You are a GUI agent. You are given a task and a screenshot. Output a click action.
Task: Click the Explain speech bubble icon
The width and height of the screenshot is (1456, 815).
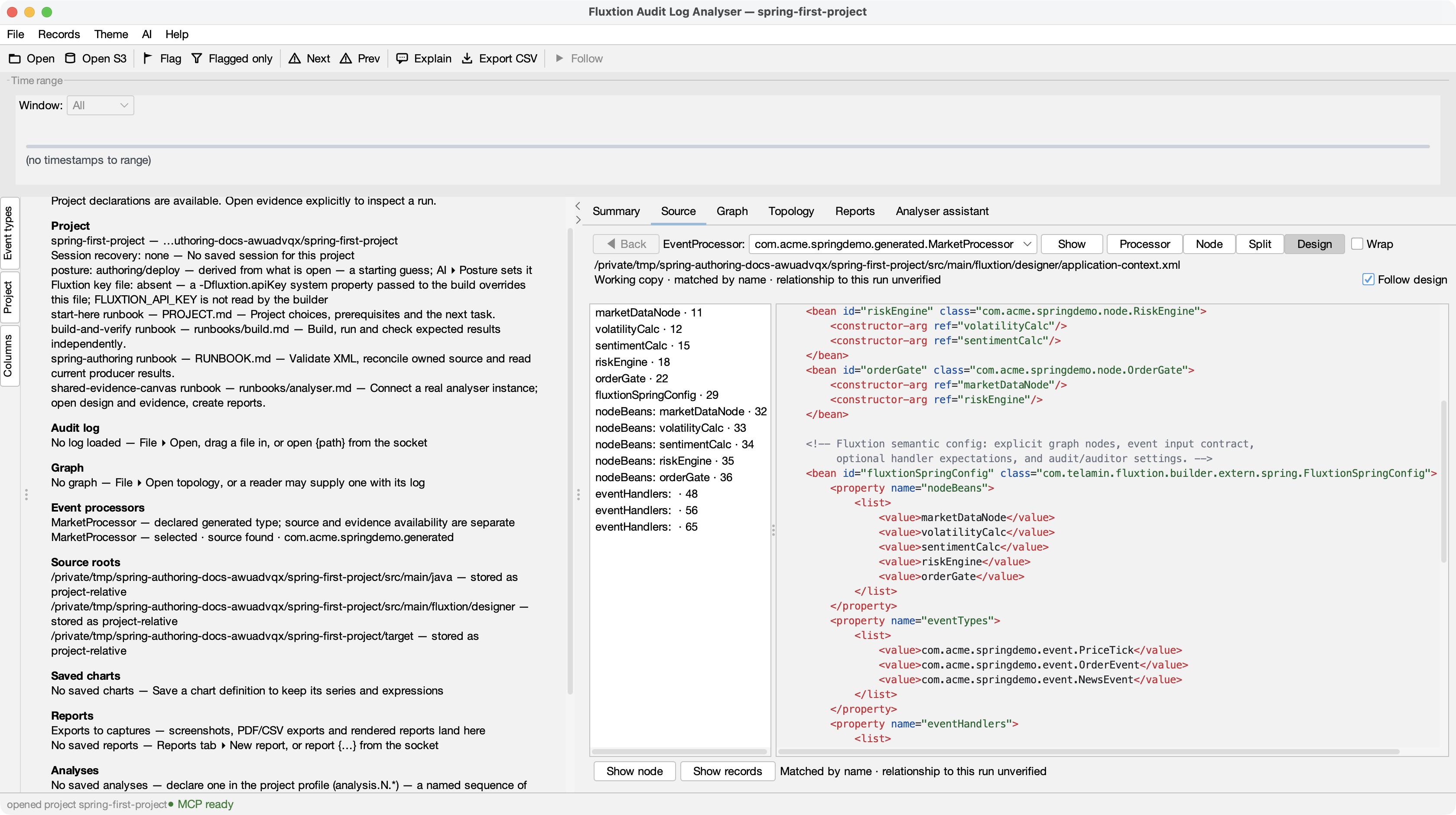point(402,58)
